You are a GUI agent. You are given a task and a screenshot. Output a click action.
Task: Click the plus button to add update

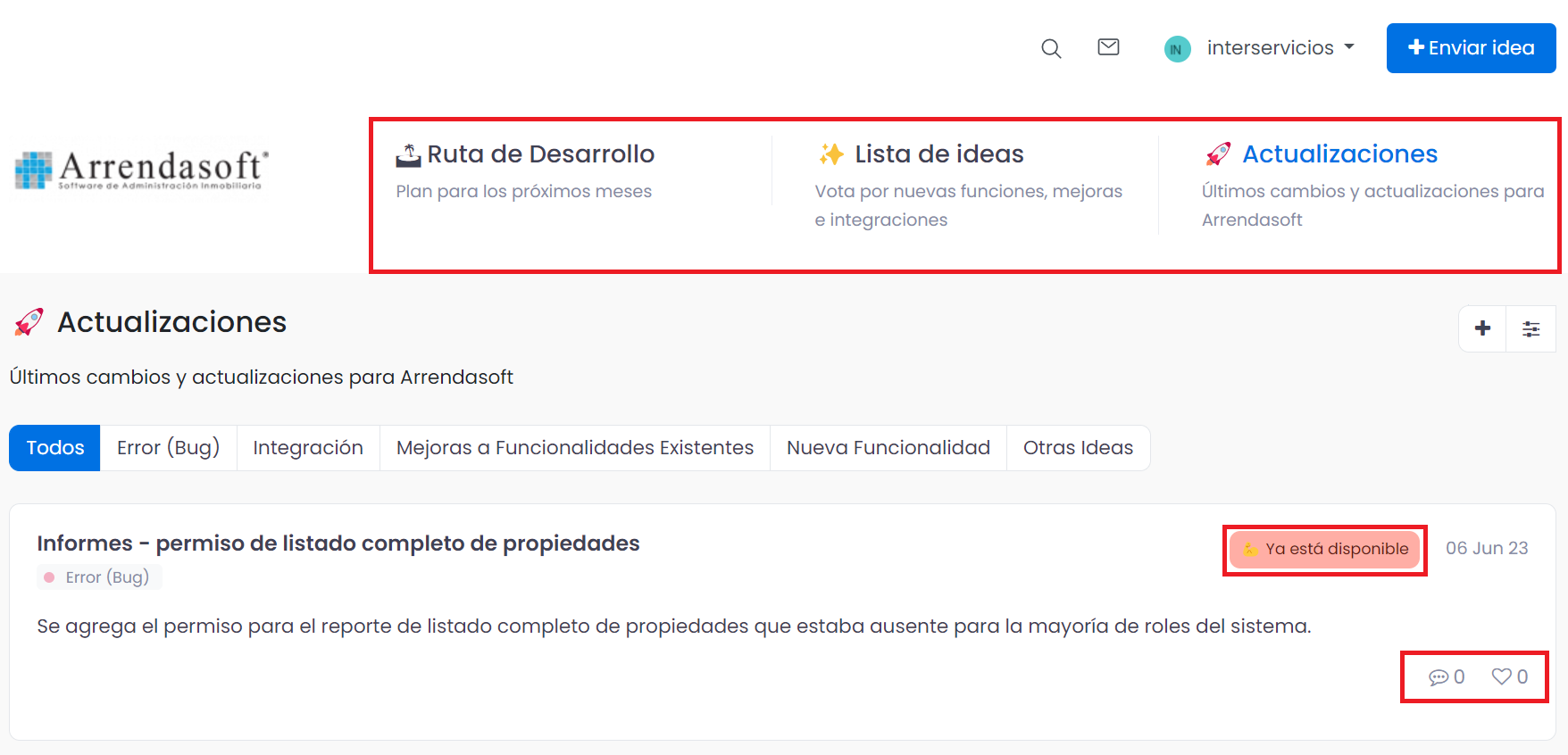pyautogui.click(x=1482, y=328)
